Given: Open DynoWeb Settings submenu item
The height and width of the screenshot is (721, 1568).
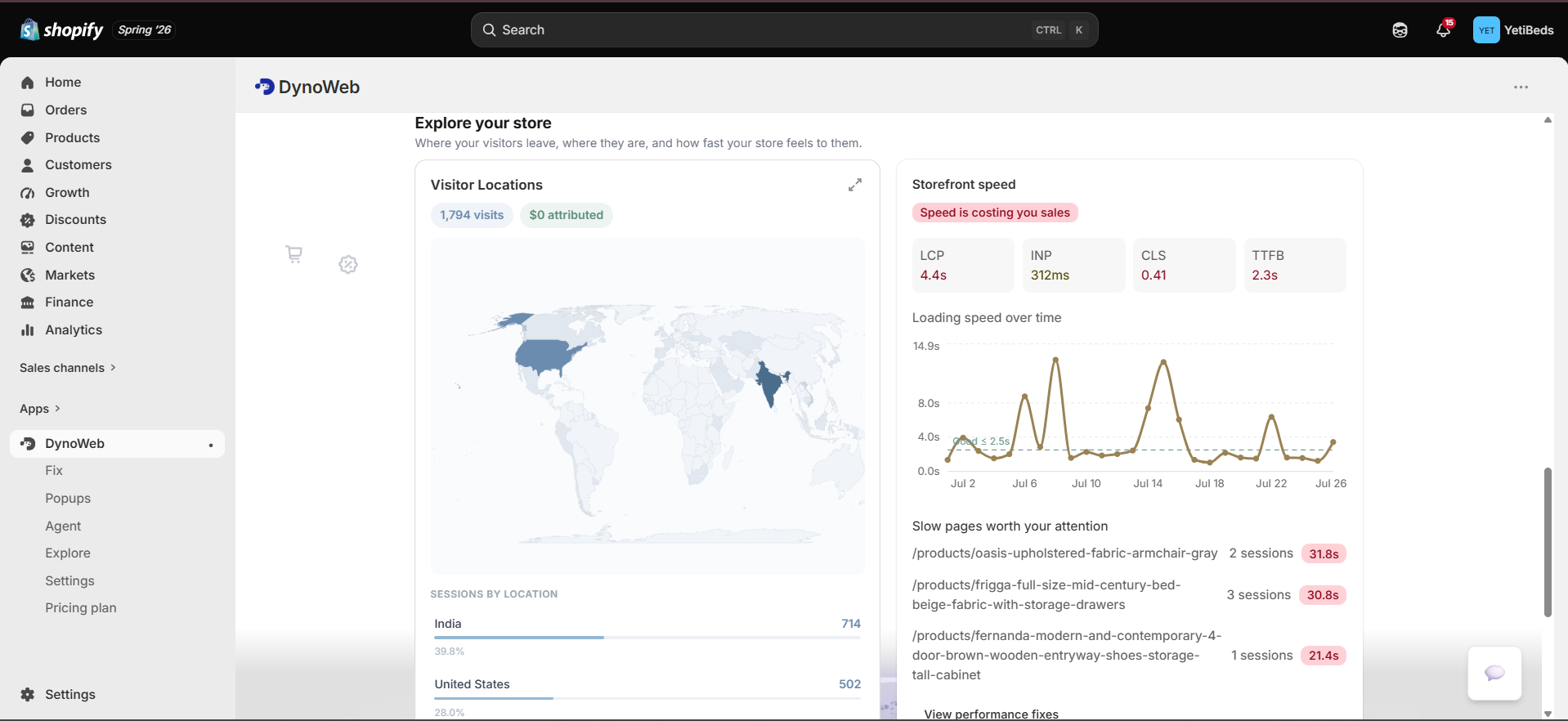Looking at the screenshot, I should 69,581.
